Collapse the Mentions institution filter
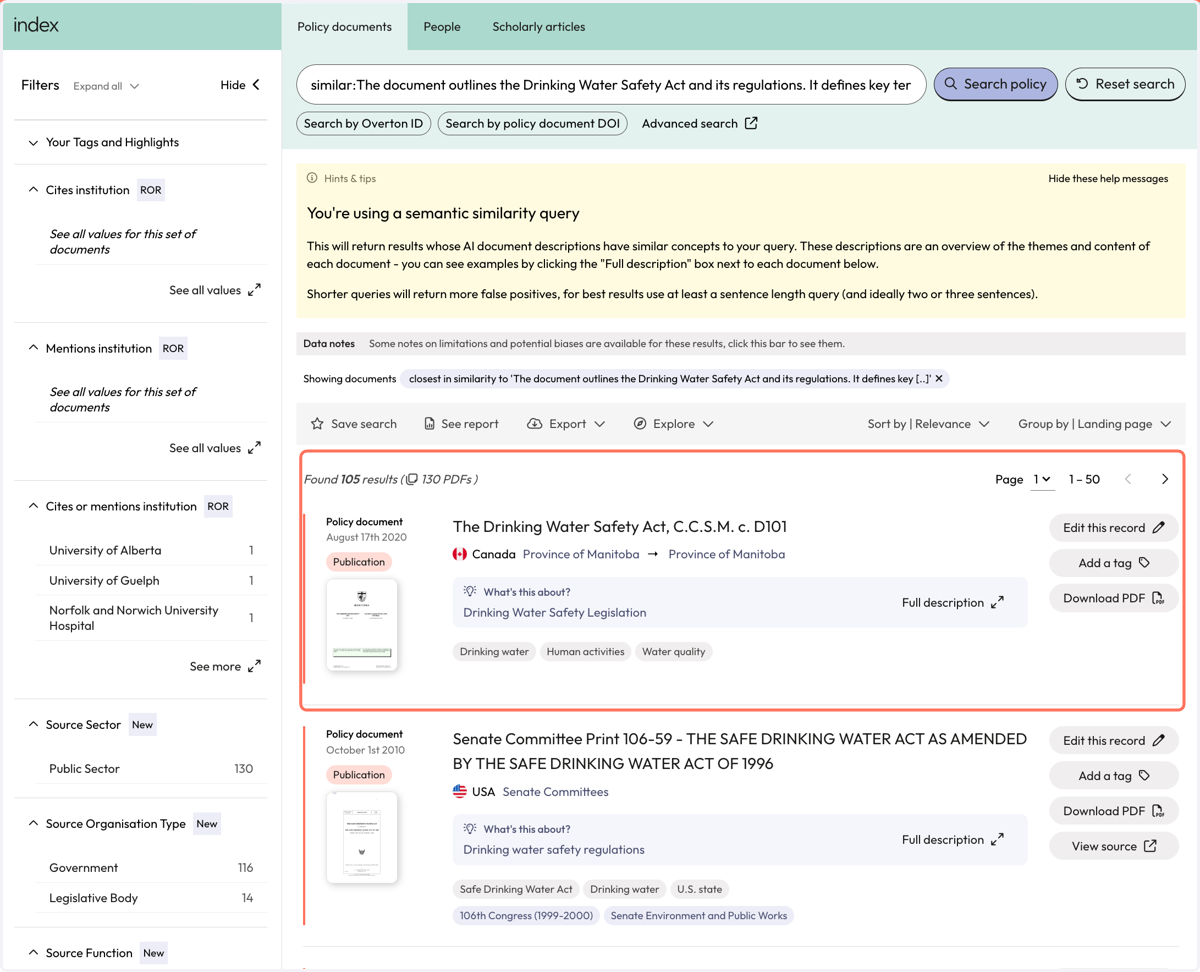 (x=33, y=348)
